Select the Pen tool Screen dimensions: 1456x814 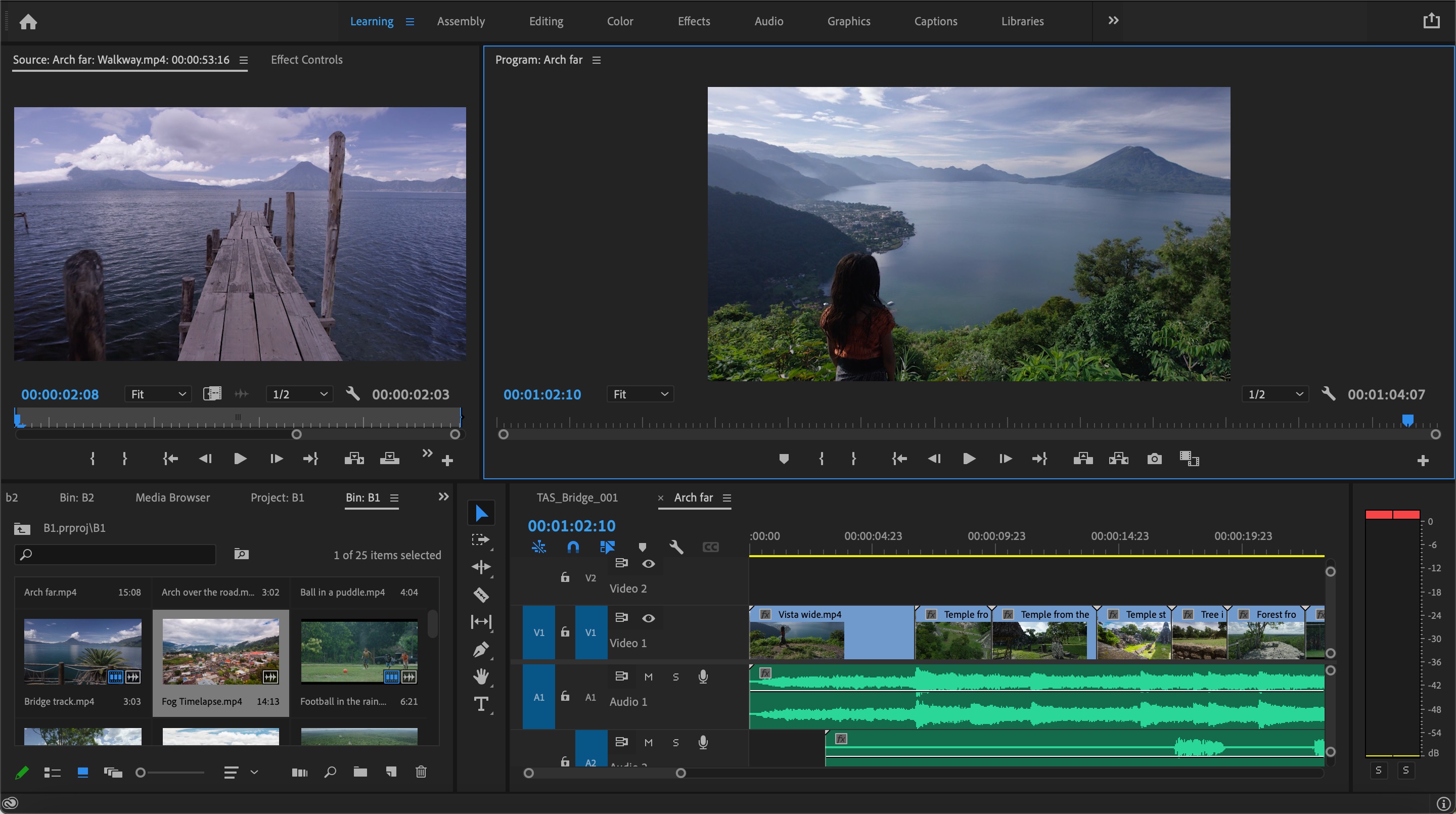(x=481, y=650)
